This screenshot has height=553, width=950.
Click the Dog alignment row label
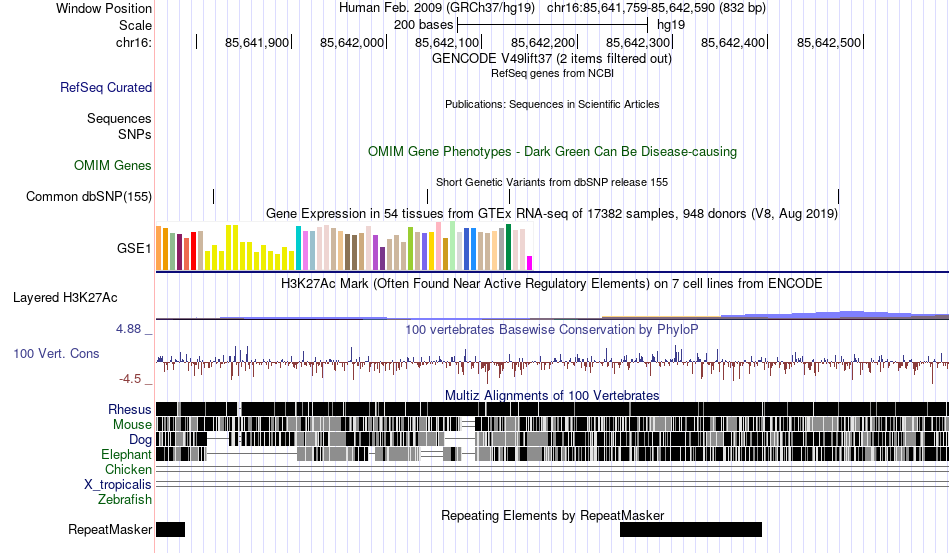tap(140, 440)
